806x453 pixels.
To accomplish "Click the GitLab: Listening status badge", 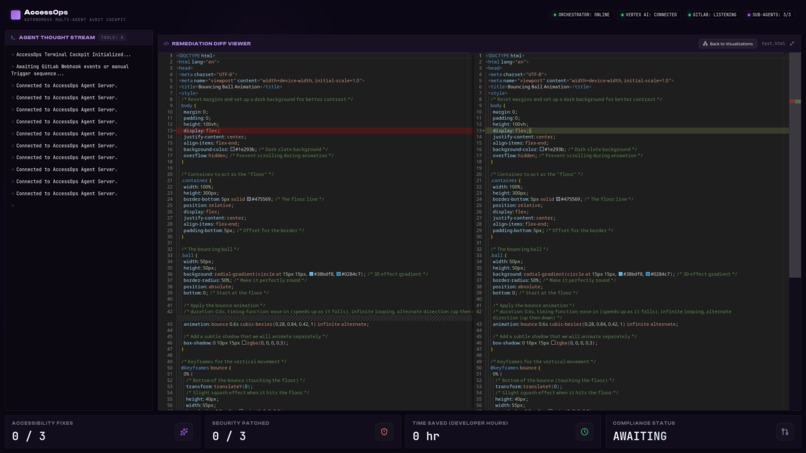I will (712, 15).
